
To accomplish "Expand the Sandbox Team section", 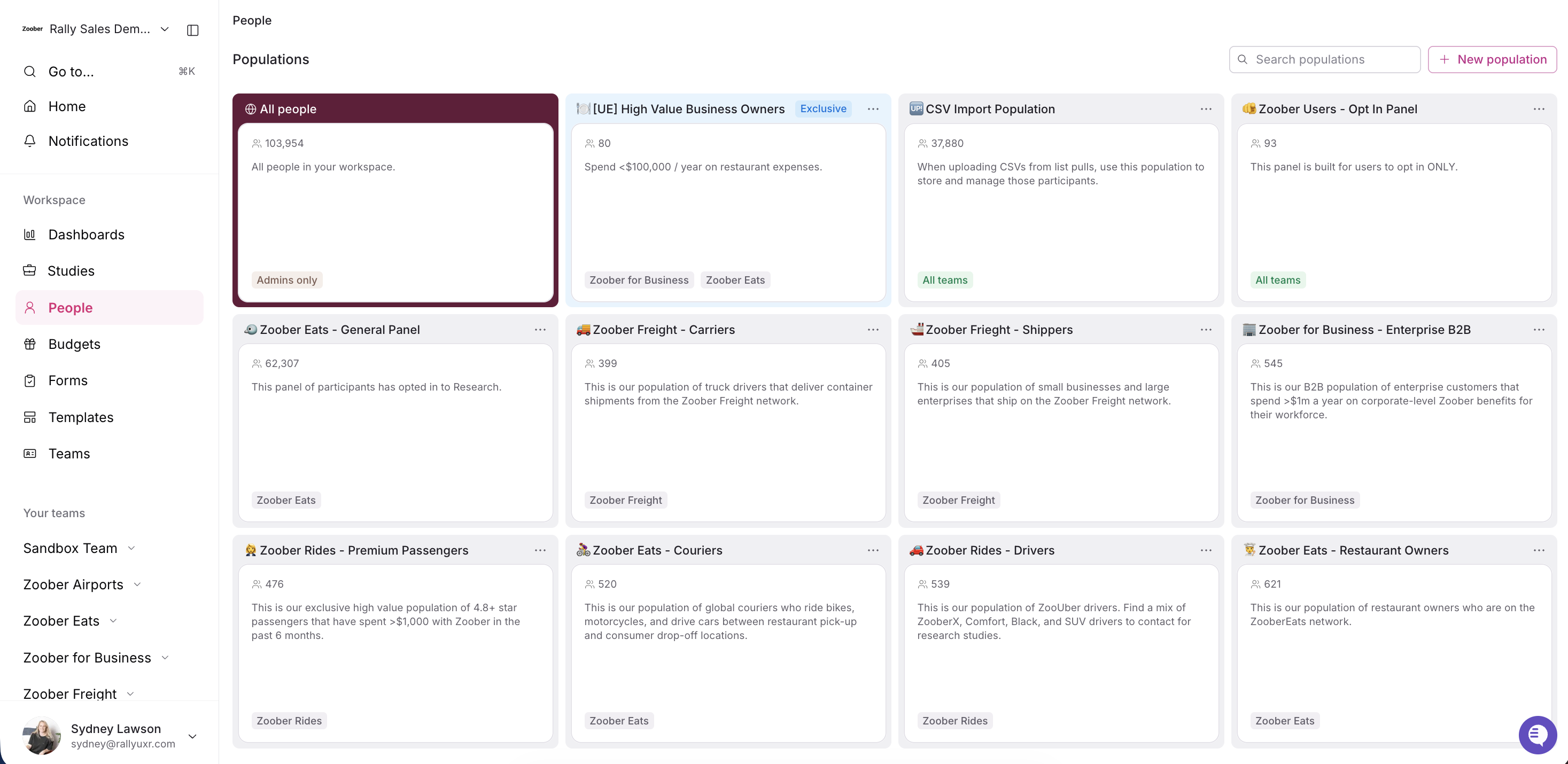I will pos(131,548).
